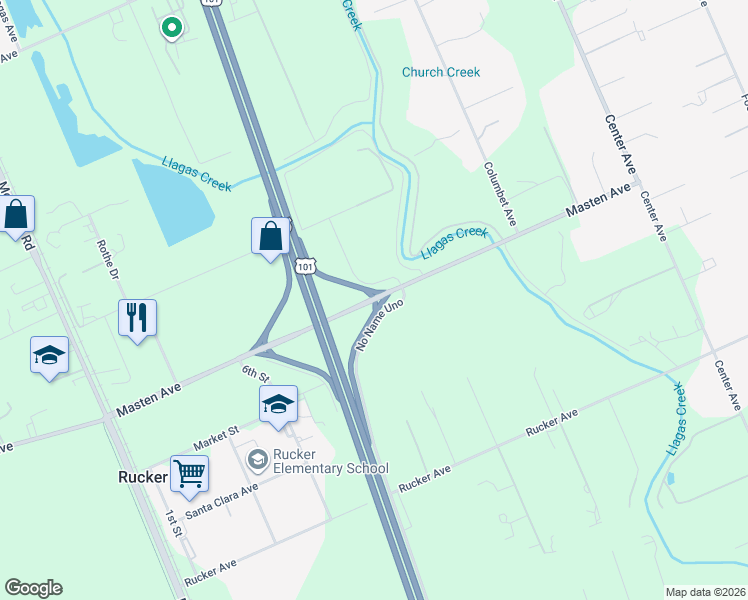
Task: Click the US 101 highway shield at interchange
Action: coord(305,267)
